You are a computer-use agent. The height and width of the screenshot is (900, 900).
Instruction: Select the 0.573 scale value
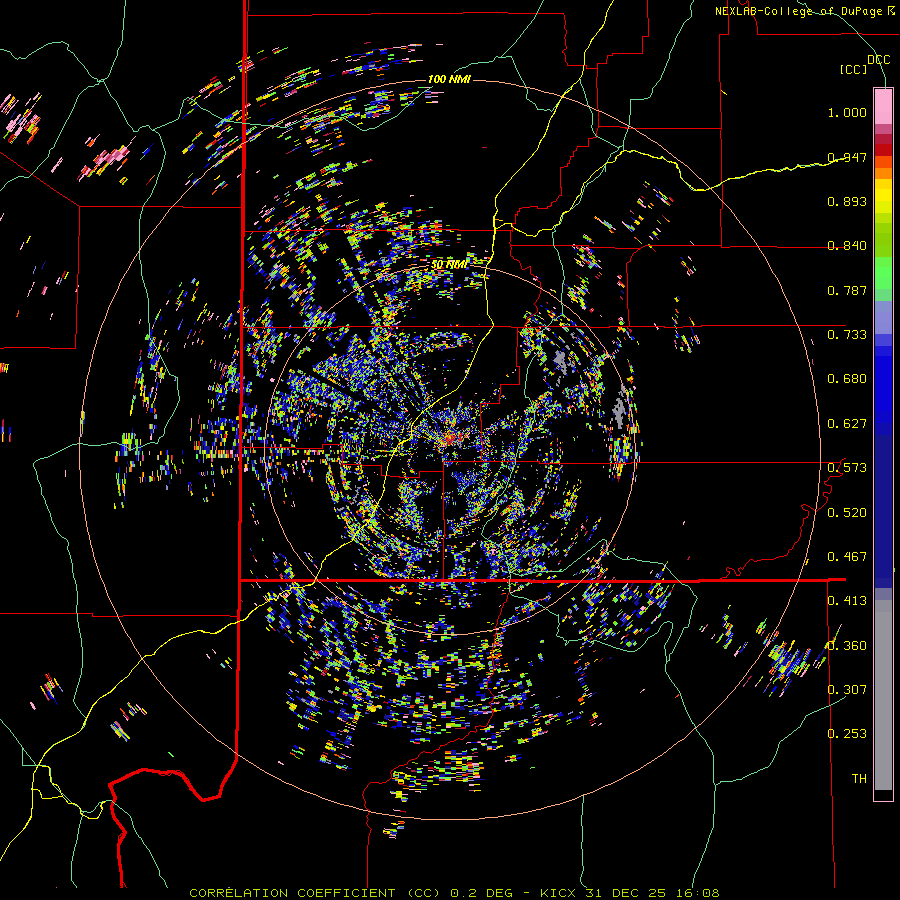coord(847,468)
